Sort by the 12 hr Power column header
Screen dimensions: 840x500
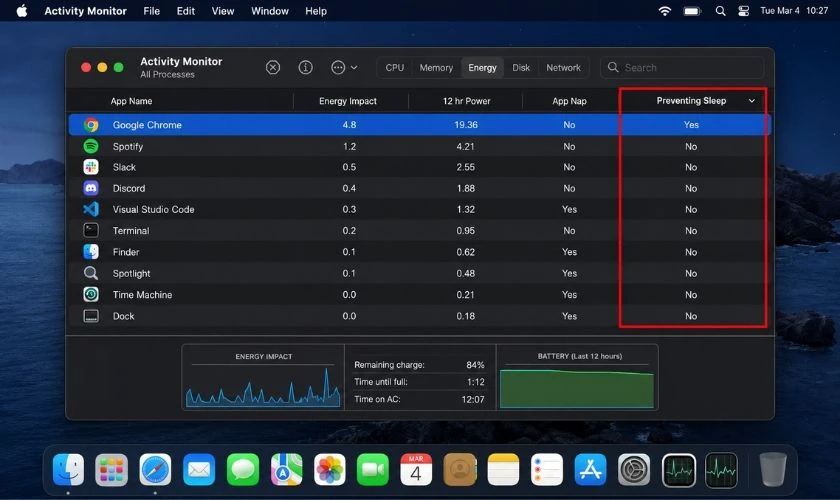[466, 101]
